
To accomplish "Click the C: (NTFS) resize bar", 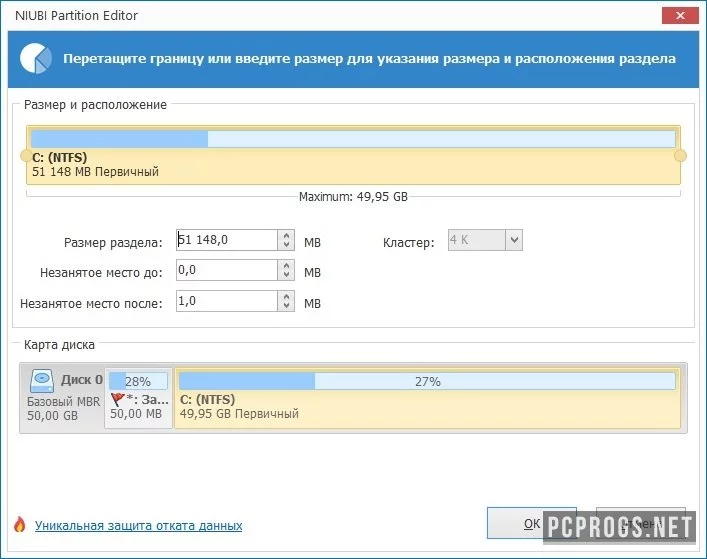I will coord(354,155).
